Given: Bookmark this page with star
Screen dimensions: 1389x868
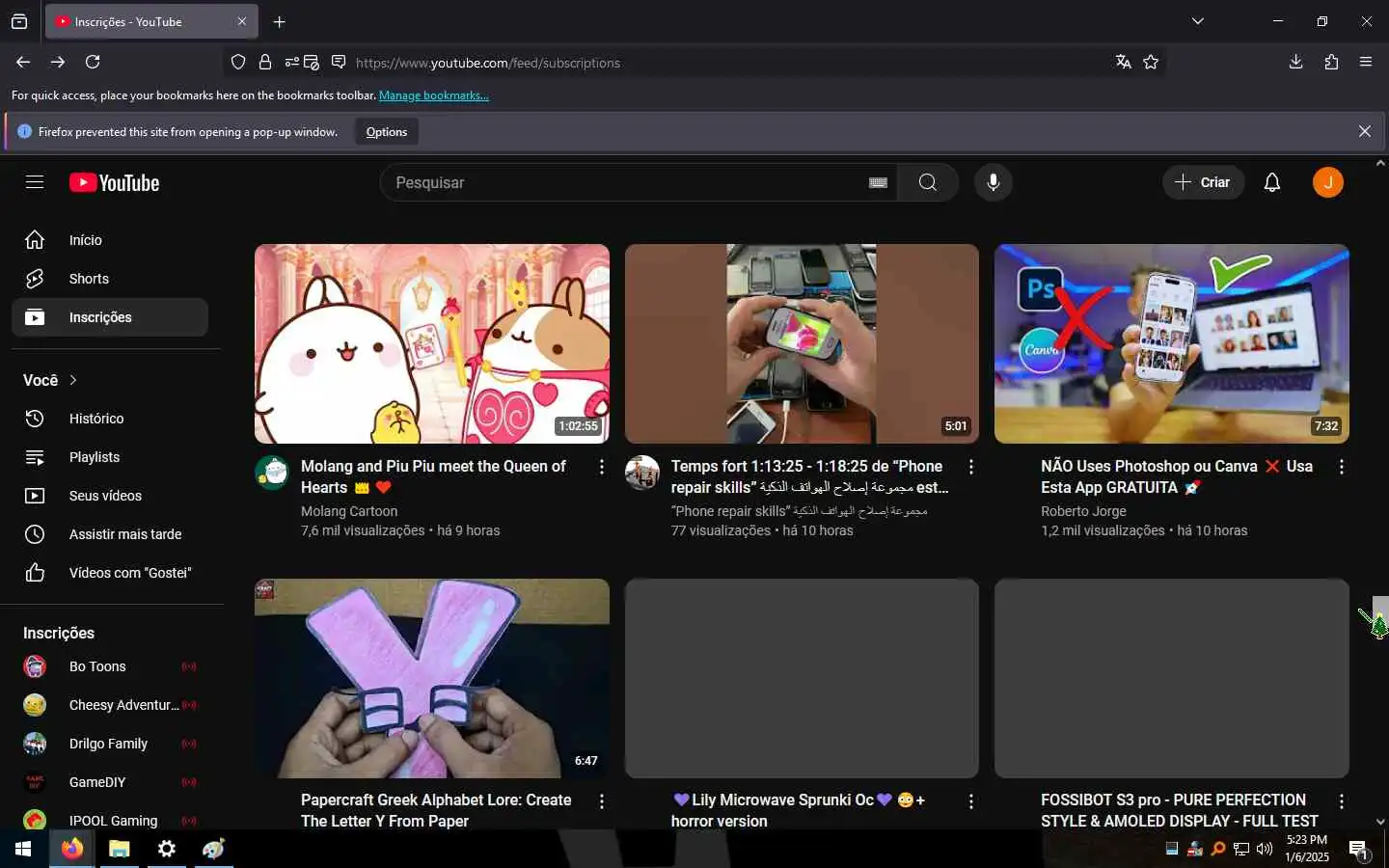Looking at the screenshot, I should coord(1151,62).
